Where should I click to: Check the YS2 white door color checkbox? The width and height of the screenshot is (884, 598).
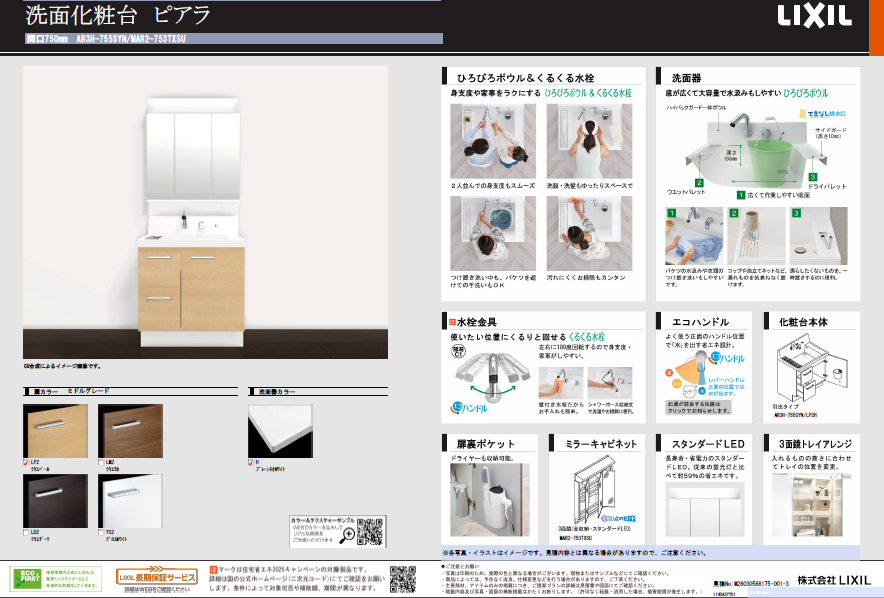coord(102,531)
